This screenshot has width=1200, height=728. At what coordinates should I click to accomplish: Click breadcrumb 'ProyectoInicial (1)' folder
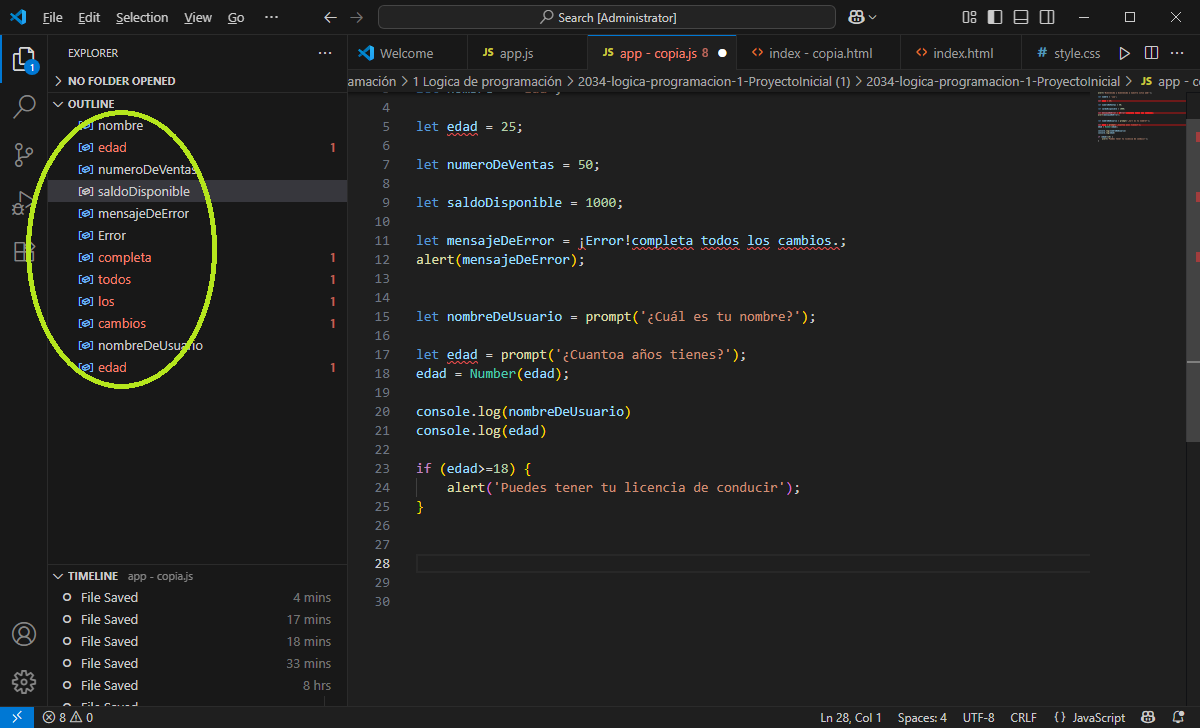pos(714,81)
